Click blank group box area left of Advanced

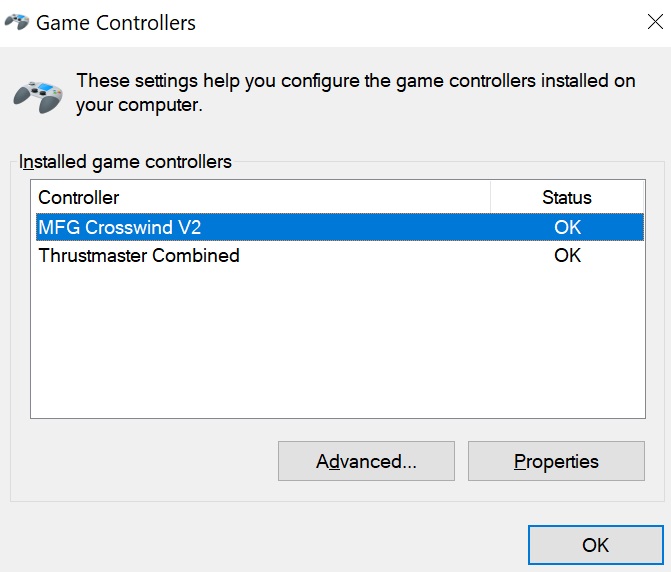[x=145, y=461]
